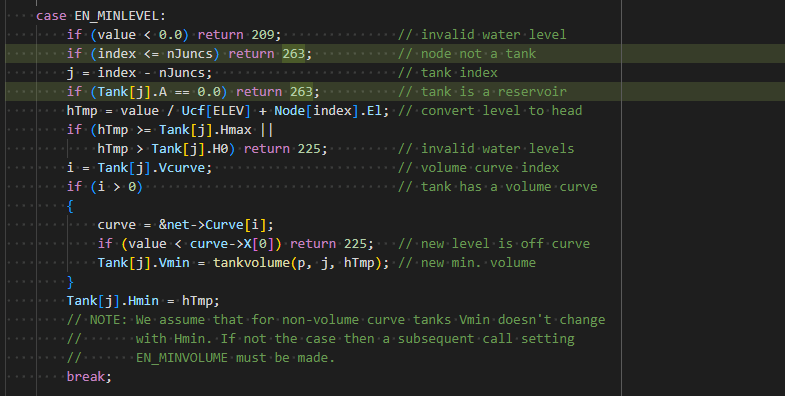The width and height of the screenshot is (785, 396).
Task: Click the highlighted 263 in the nJuncs line
Action: pyautogui.click(x=293, y=54)
